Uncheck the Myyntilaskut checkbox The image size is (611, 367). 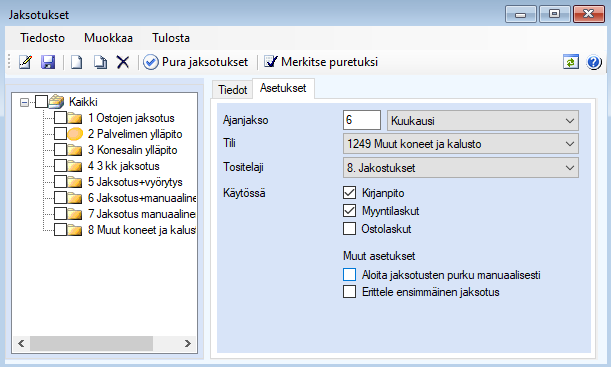coord(350,211)
